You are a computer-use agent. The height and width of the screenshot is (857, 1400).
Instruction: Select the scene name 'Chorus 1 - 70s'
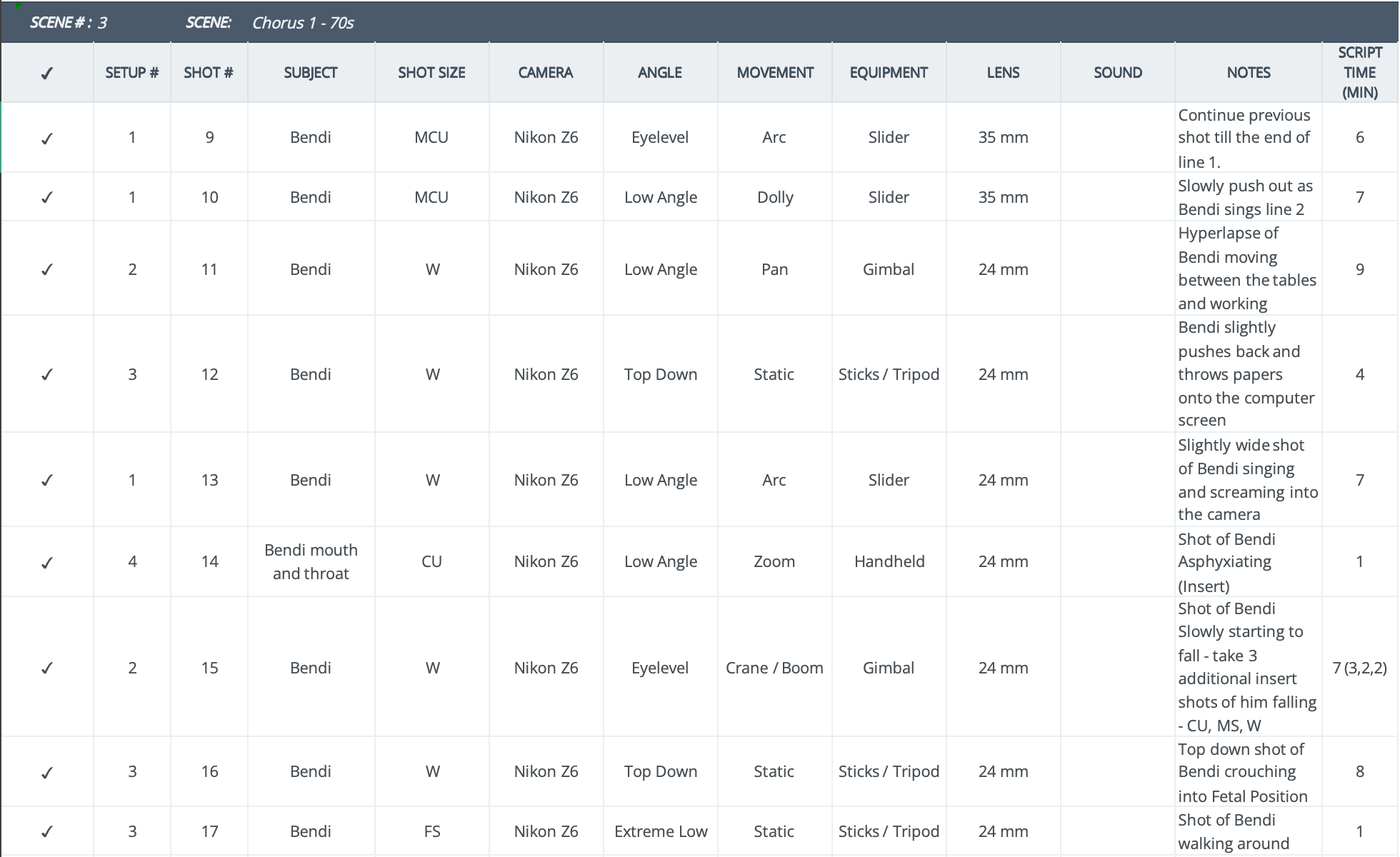point(303,23)
